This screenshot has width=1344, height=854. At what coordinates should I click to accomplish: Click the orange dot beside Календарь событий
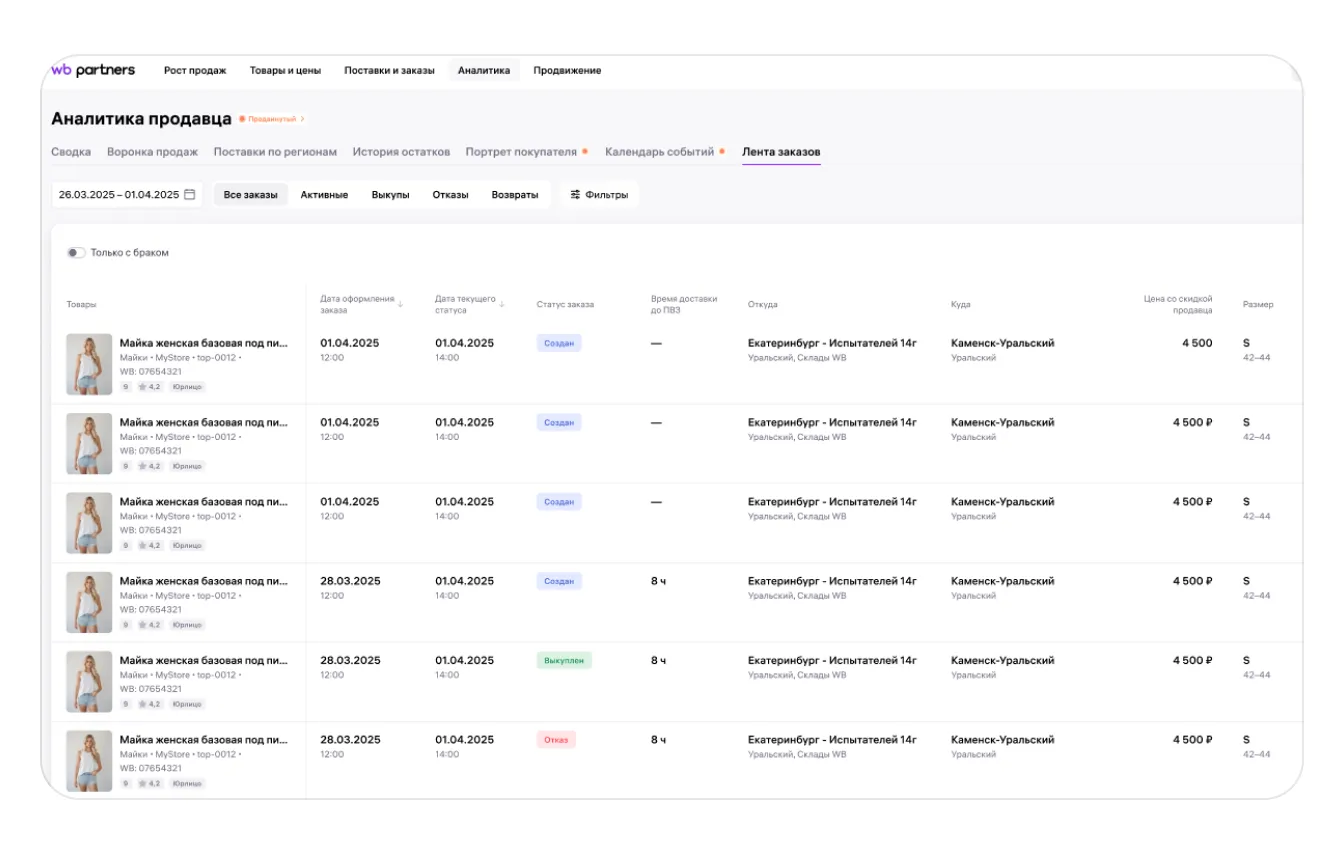click(x=722, y=152)
